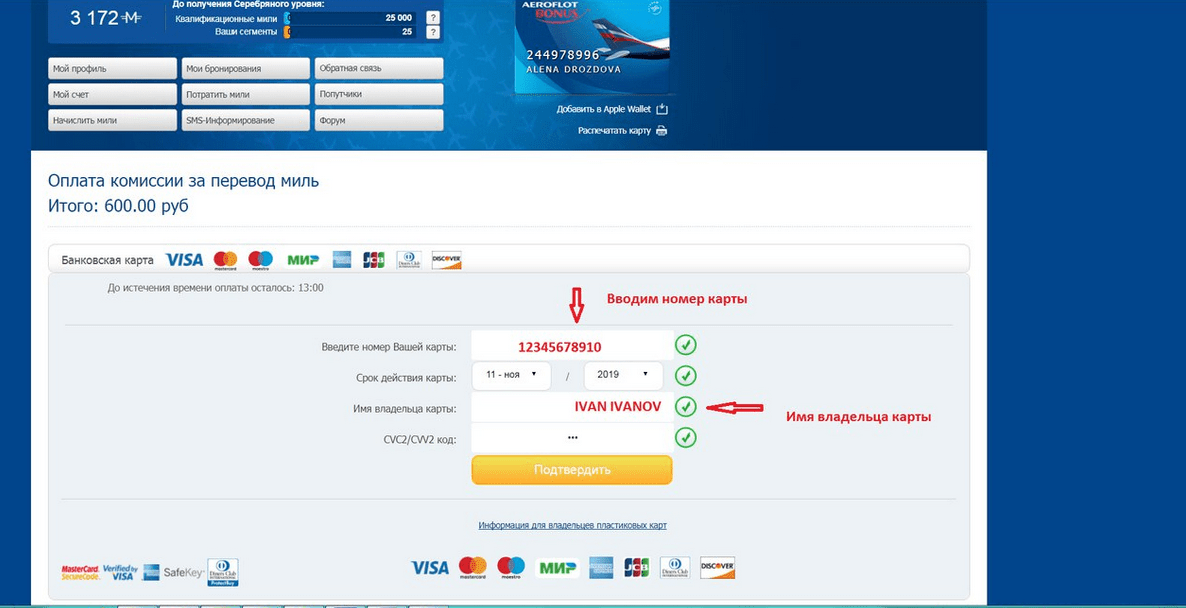The width and height of the screenshot is (1186, 608).
Task: Click the green checkmark next to card number
Action: coord(685,346)
